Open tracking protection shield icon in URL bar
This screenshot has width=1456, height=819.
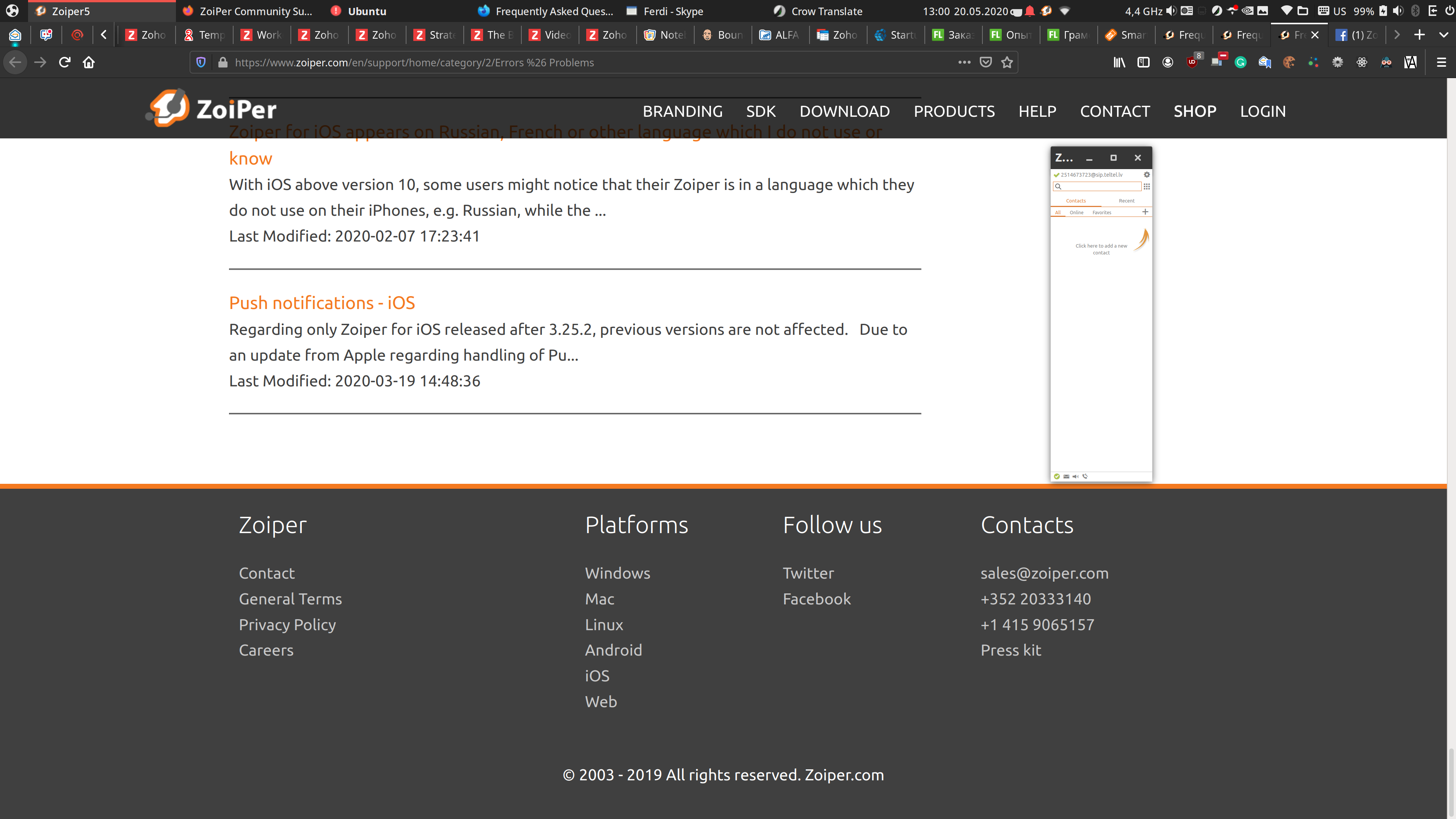pyautogui.click(x=200, y=62)
